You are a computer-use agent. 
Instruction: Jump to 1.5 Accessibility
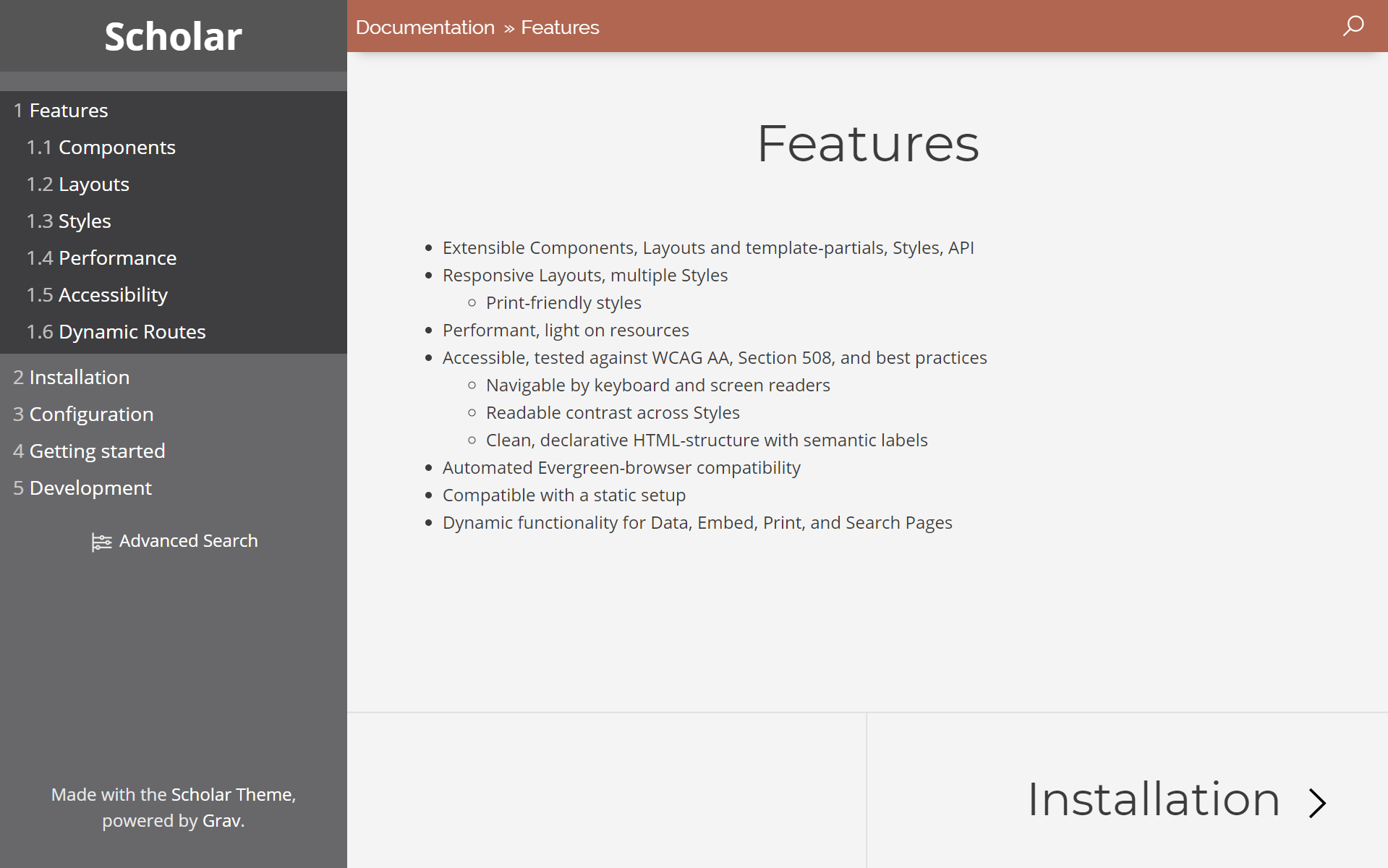tap(113, 295)
